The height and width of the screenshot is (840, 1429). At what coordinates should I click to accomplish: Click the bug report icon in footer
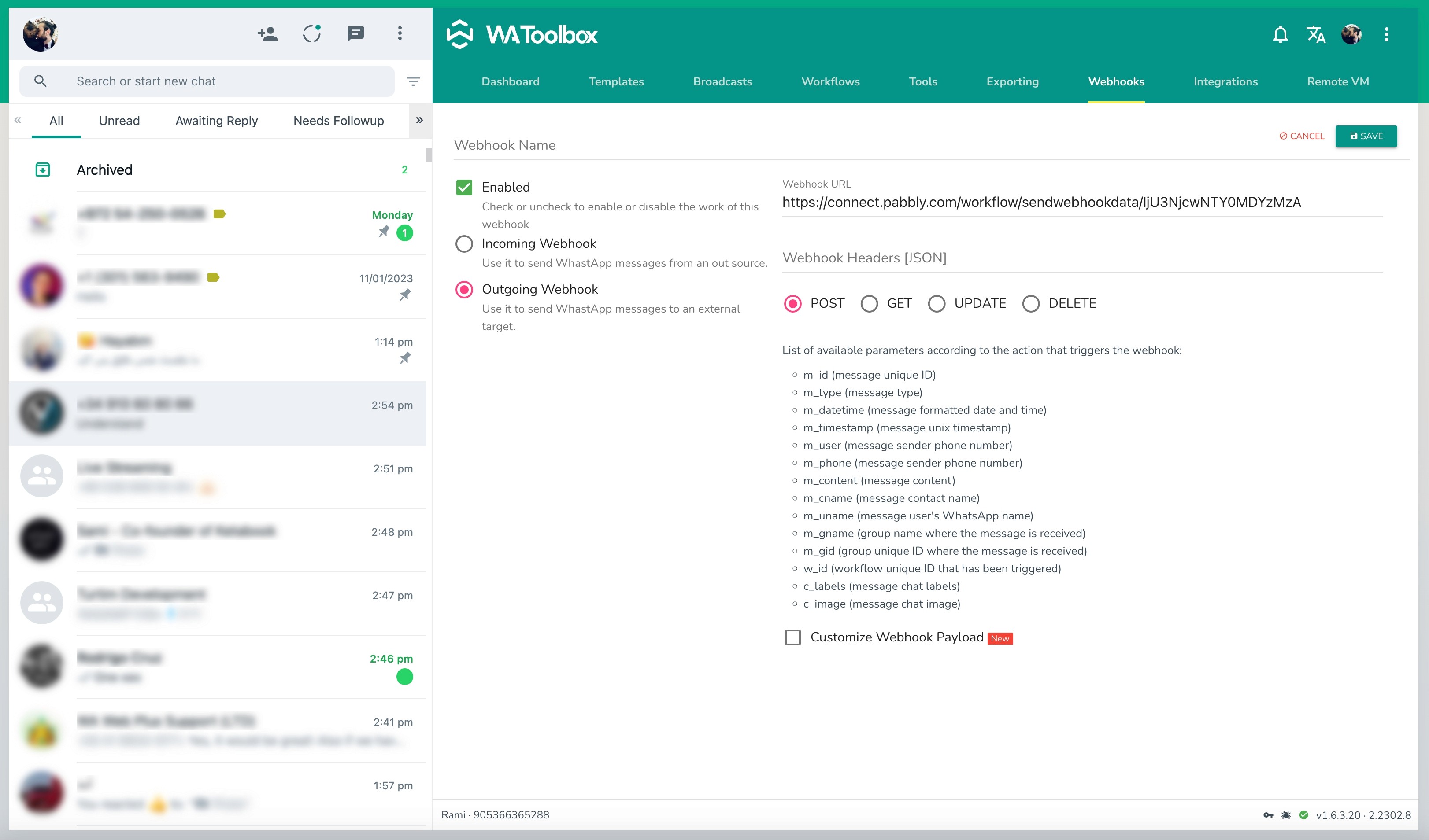point(1286,815)
